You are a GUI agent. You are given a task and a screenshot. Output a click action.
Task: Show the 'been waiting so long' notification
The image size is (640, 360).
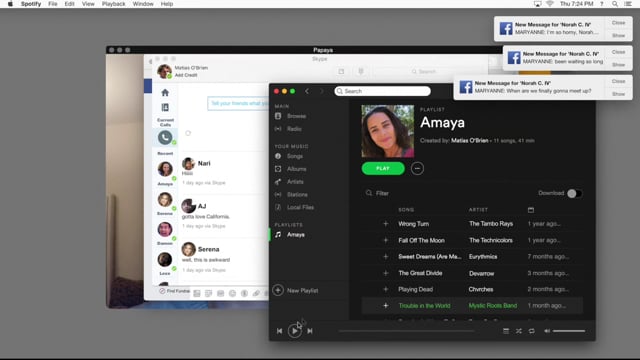coord(618,65)
